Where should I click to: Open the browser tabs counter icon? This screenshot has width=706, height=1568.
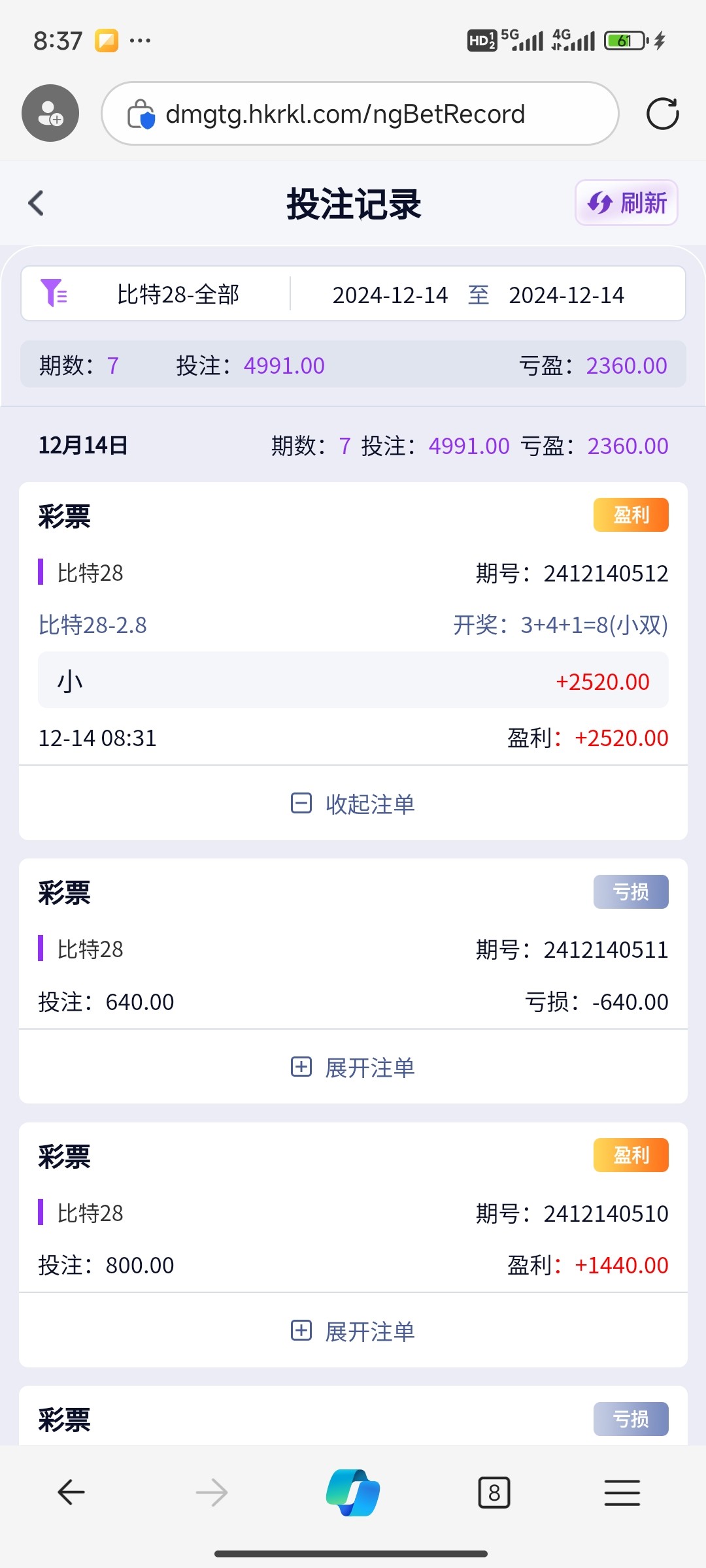[494, 1493]
